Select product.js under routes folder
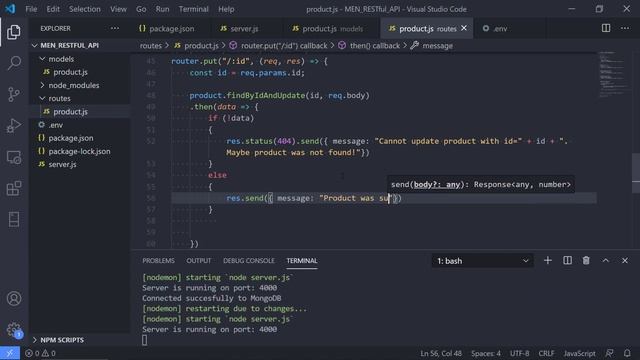This screenshot has height=360, width=640. pyautogui.click(x=80, y=111)
